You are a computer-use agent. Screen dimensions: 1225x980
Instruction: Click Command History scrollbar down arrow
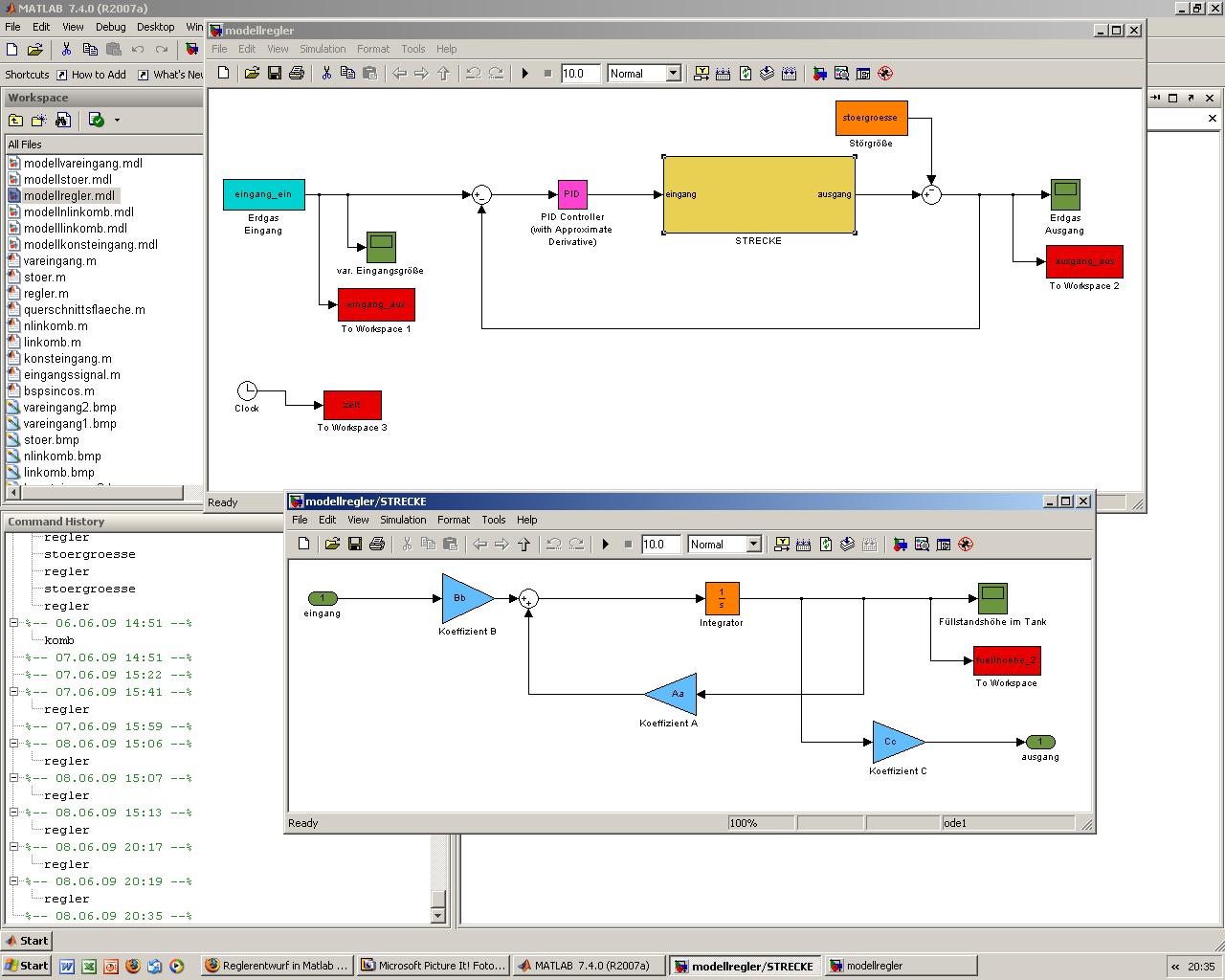438,915
